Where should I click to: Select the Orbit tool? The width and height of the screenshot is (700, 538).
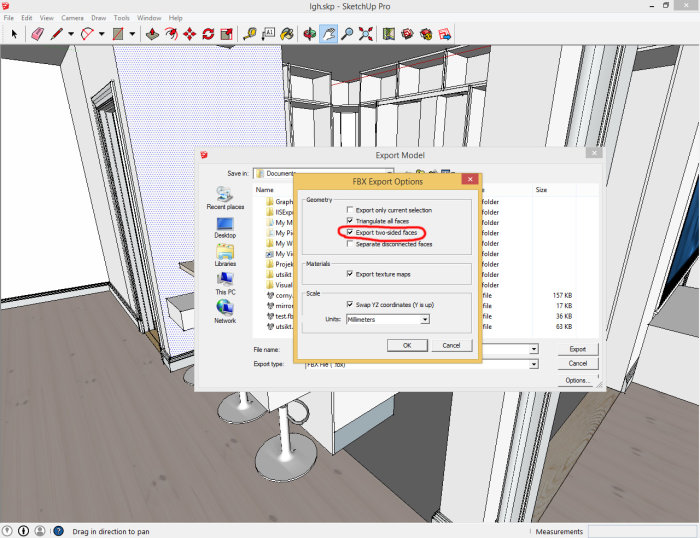[309, 34]
